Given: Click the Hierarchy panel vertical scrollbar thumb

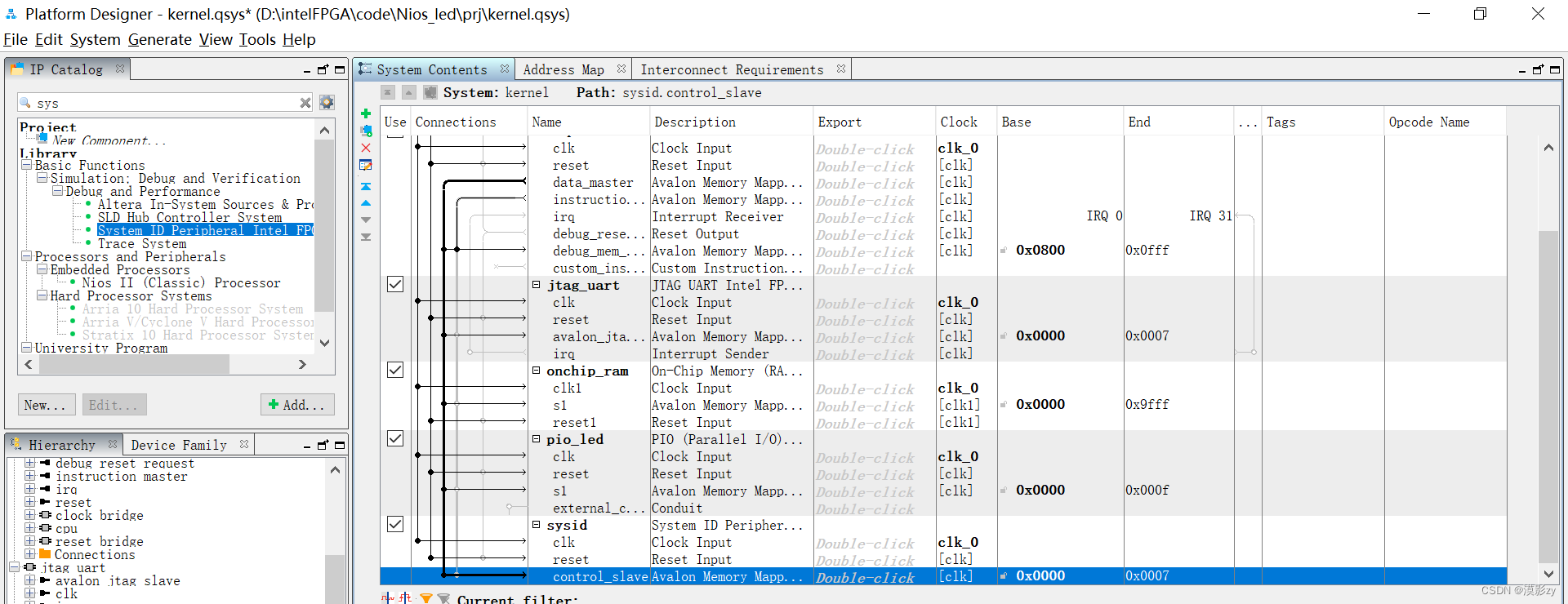Looking at the screenshot, I should point(335,580).
